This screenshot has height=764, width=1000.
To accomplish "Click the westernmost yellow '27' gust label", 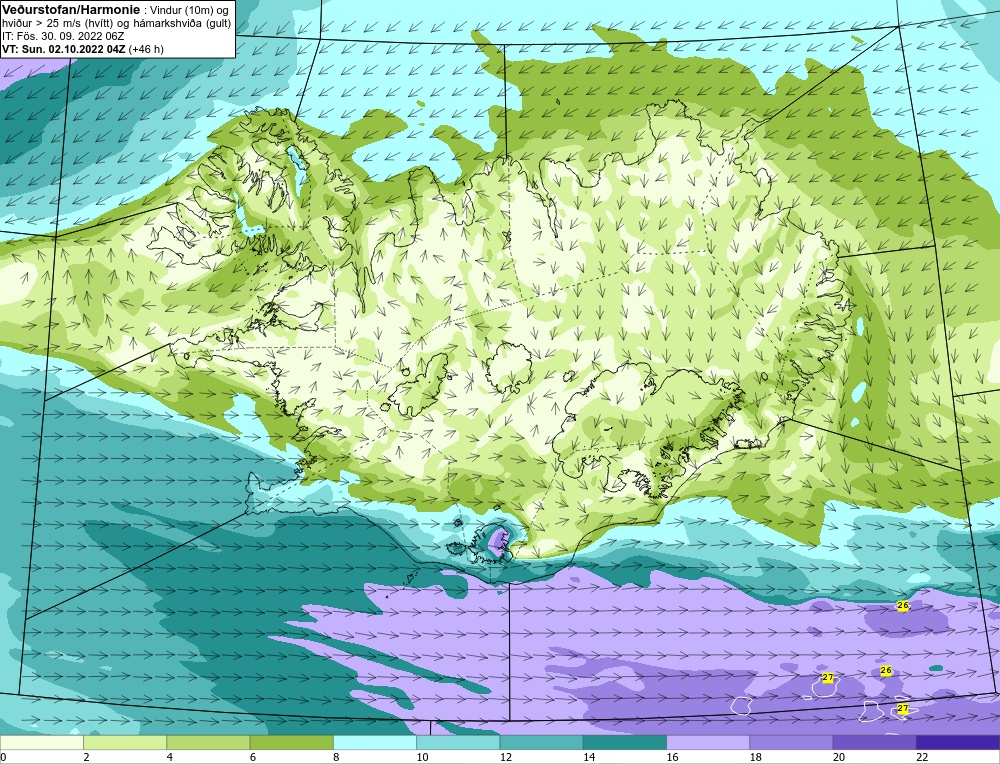I will click(828, 677).
